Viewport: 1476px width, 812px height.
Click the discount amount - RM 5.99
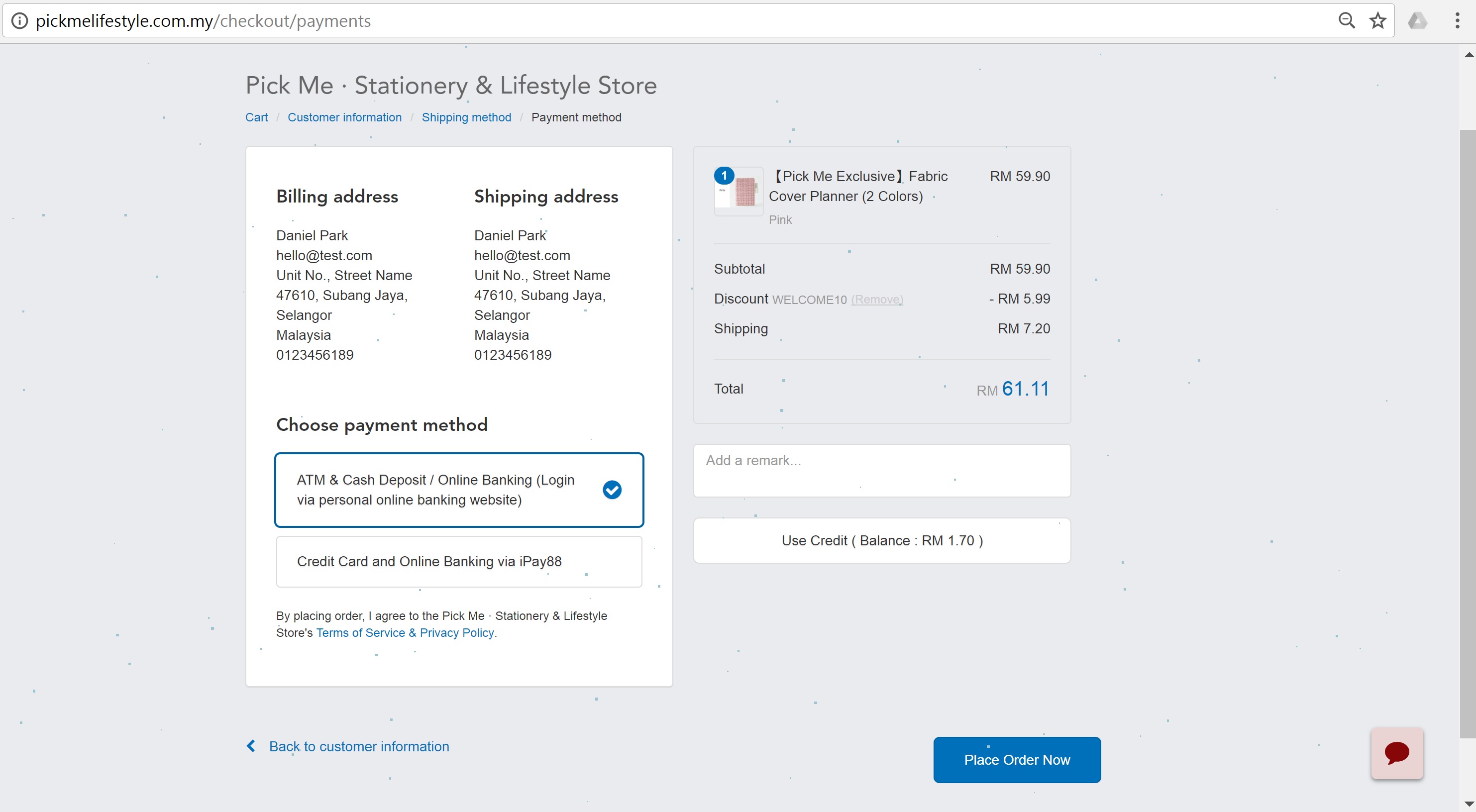pos(1019,299)
